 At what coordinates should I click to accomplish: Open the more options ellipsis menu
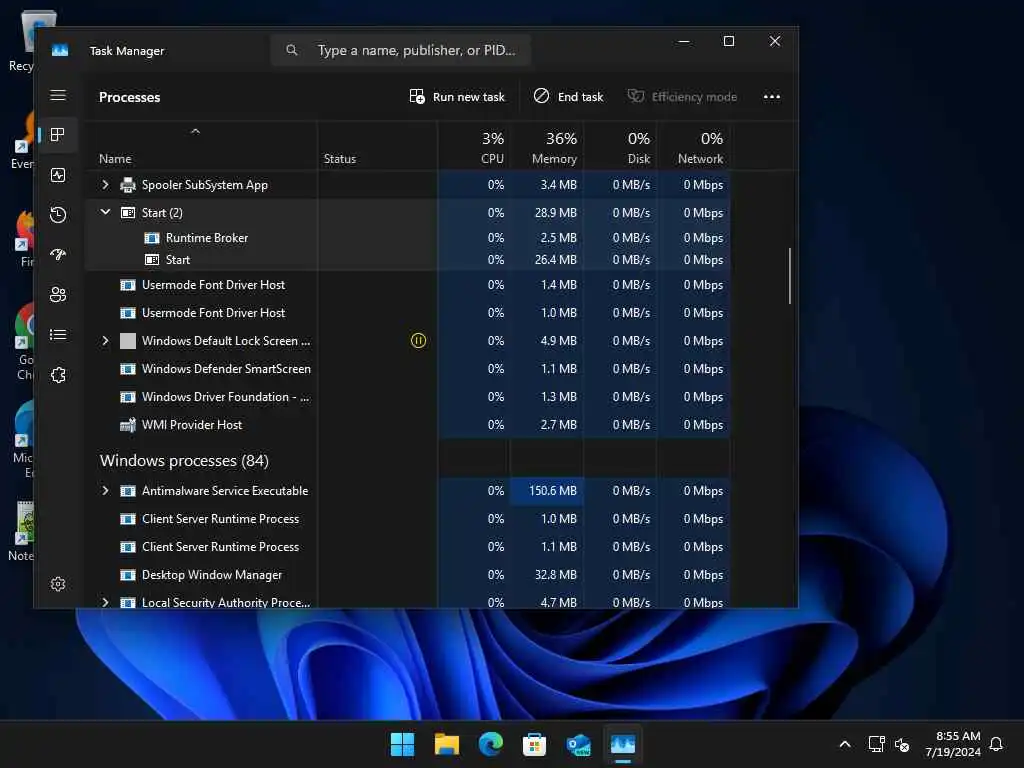click(772, 97)
